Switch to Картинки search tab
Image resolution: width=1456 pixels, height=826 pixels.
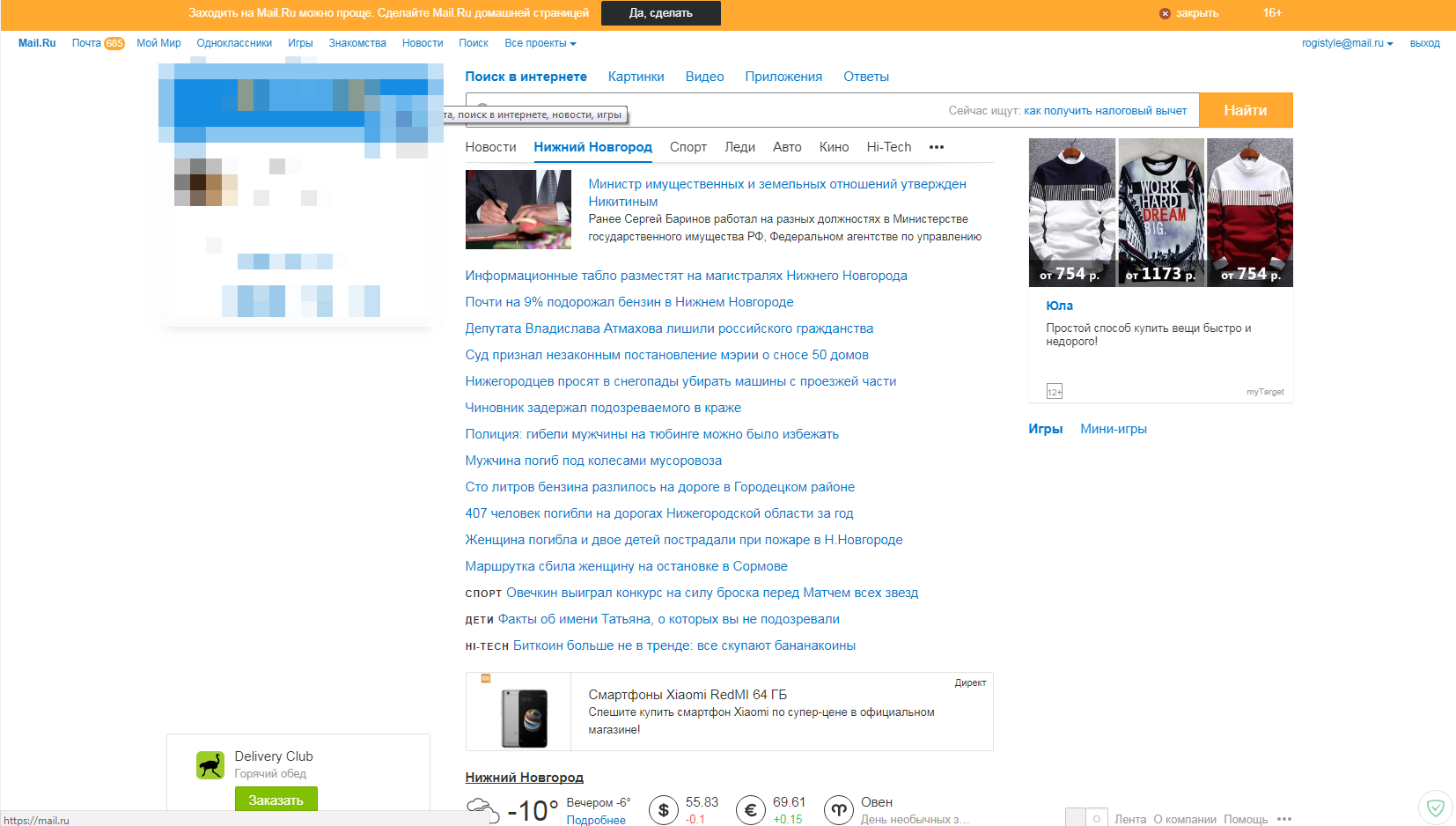[636, 77]
